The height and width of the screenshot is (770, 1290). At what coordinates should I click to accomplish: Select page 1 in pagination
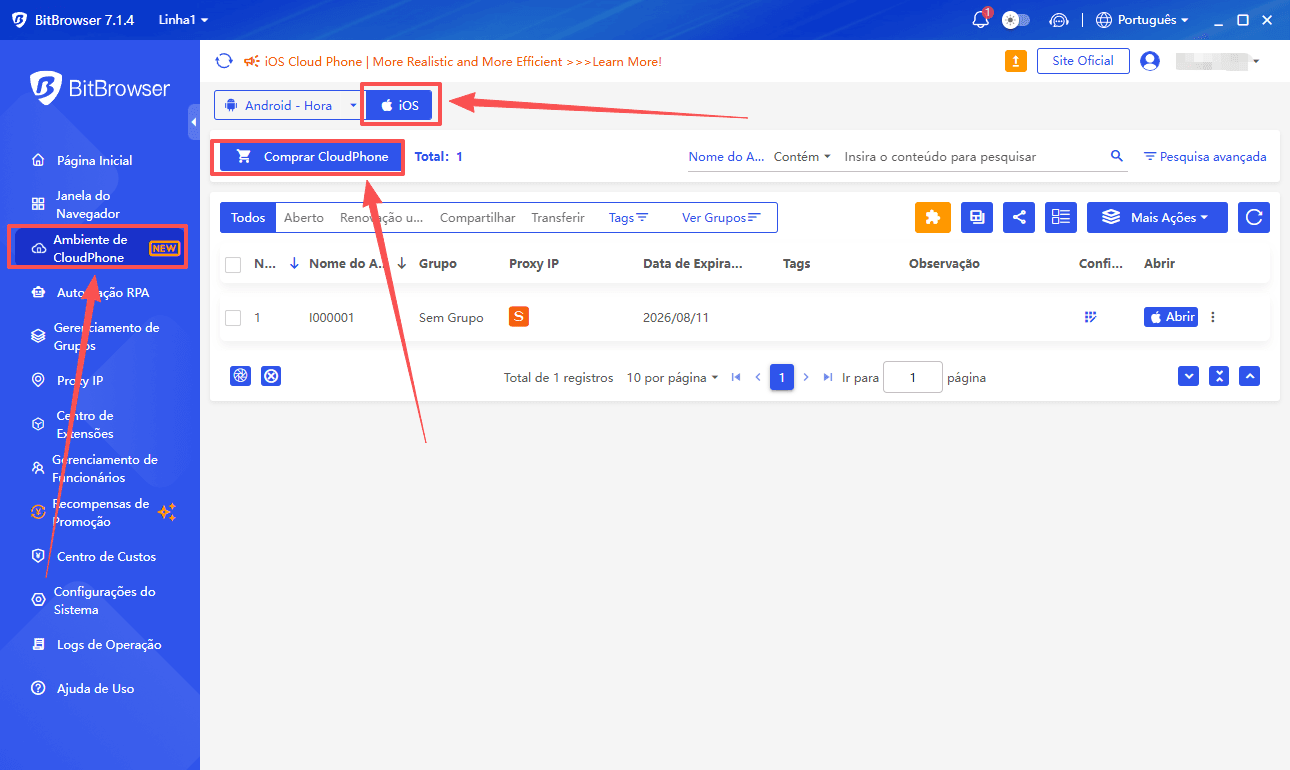tap(782, 377)
